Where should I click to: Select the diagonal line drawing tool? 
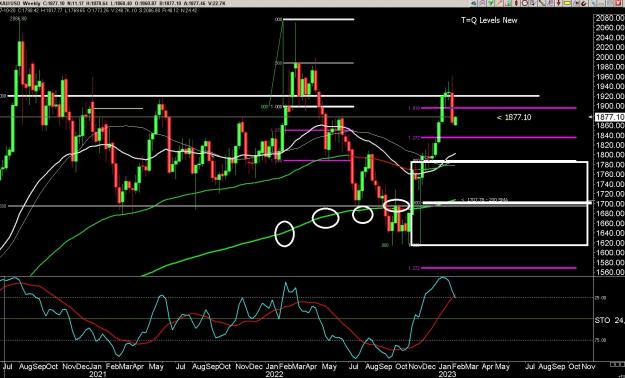coord(542,3)
